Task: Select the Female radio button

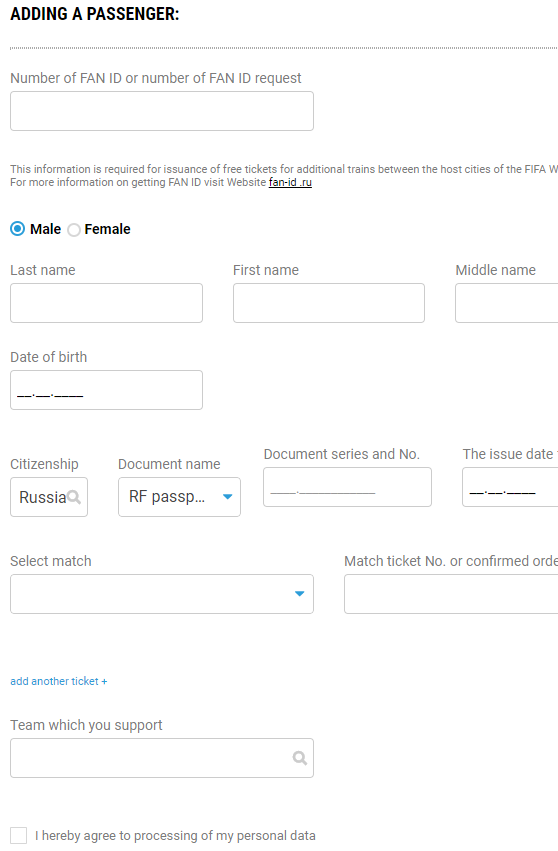Action: 74,230
